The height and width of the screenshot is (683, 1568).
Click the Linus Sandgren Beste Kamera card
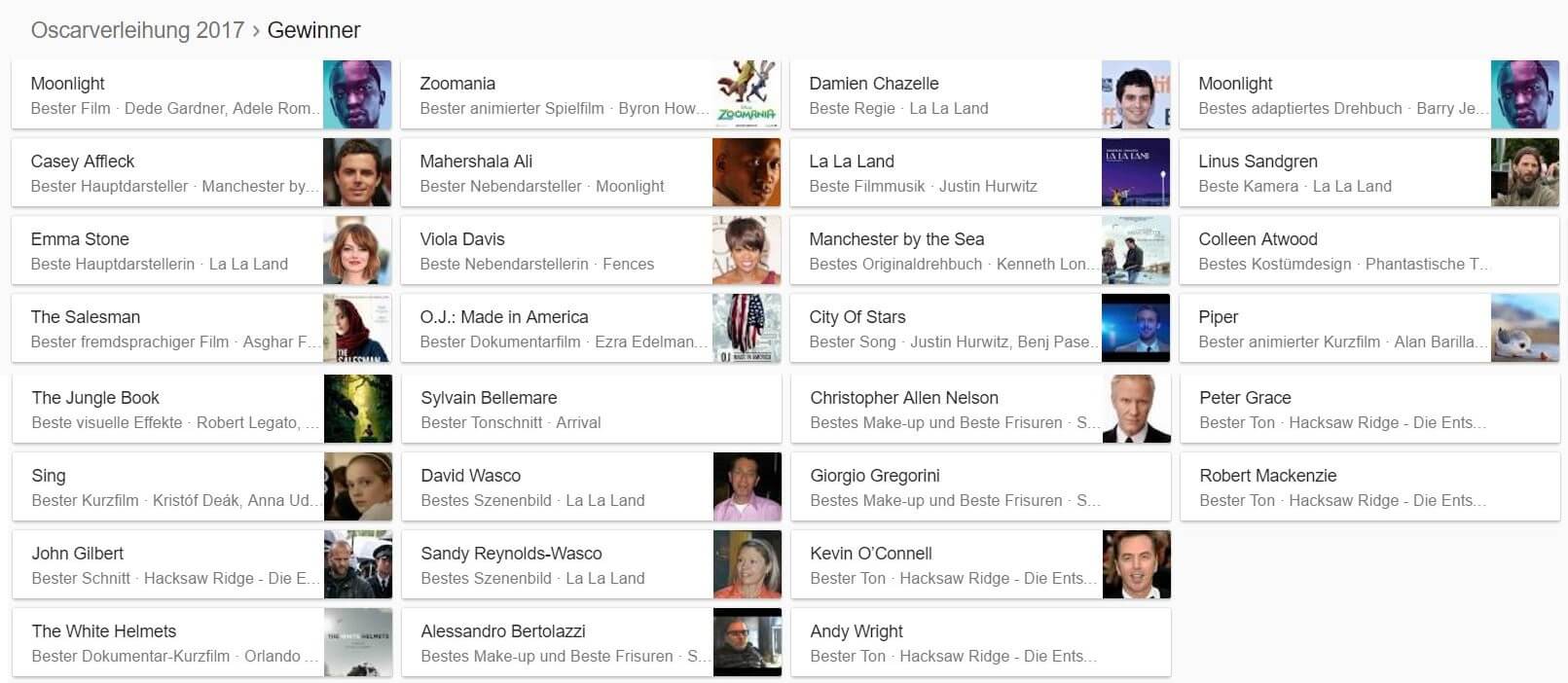1369,172
